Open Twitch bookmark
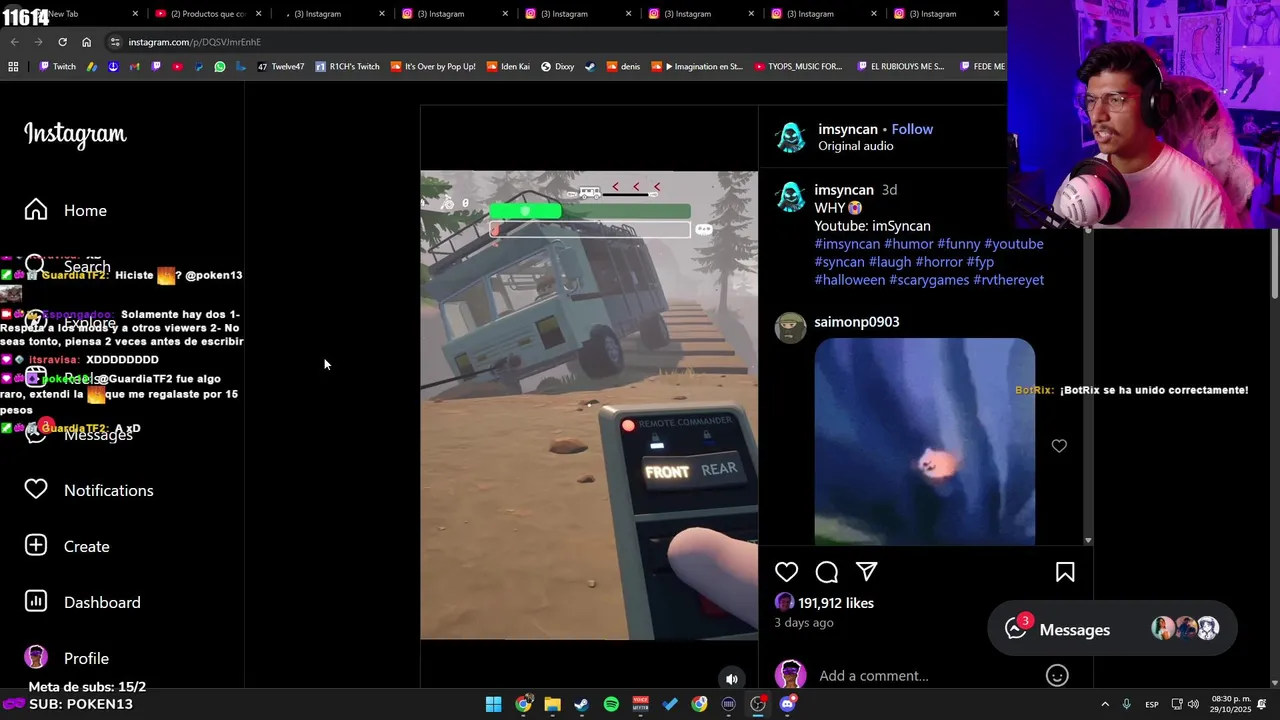 [x=57, y=67]
